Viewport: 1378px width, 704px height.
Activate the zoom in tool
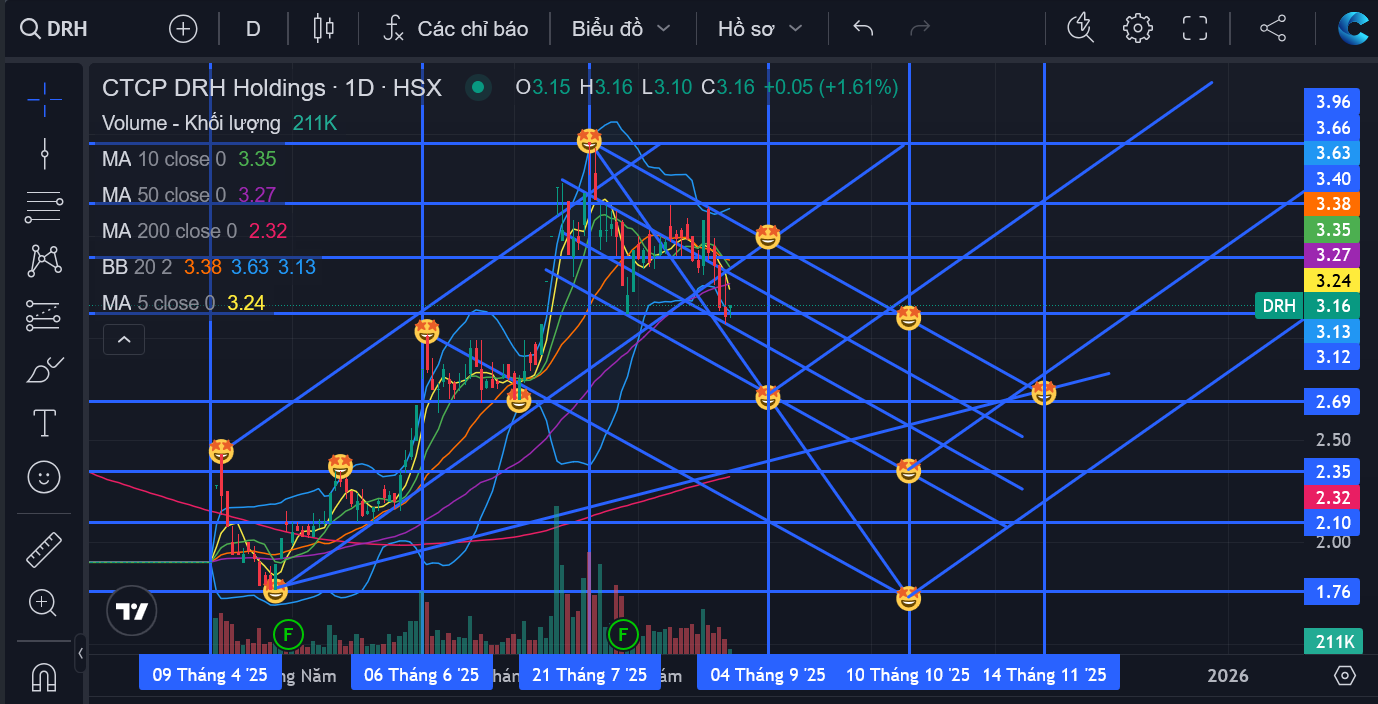(x=44, y=602)
